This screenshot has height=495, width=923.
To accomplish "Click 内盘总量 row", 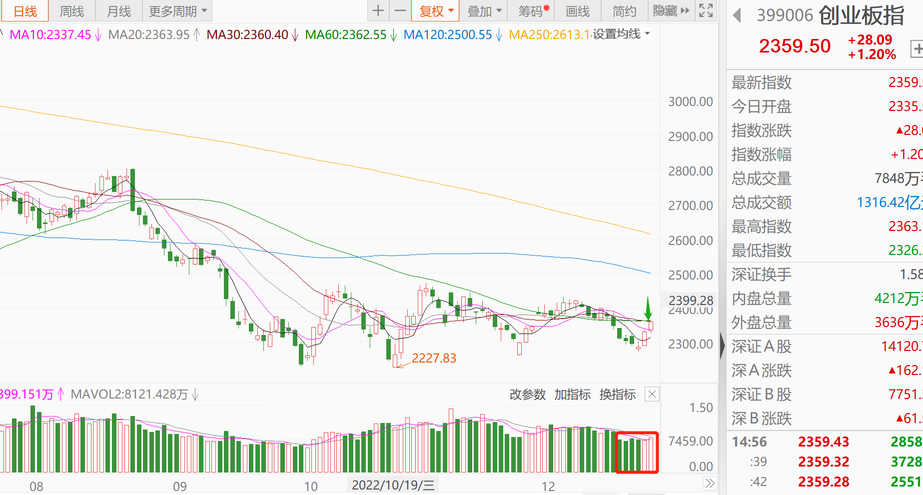I will [x=826, y=298].
